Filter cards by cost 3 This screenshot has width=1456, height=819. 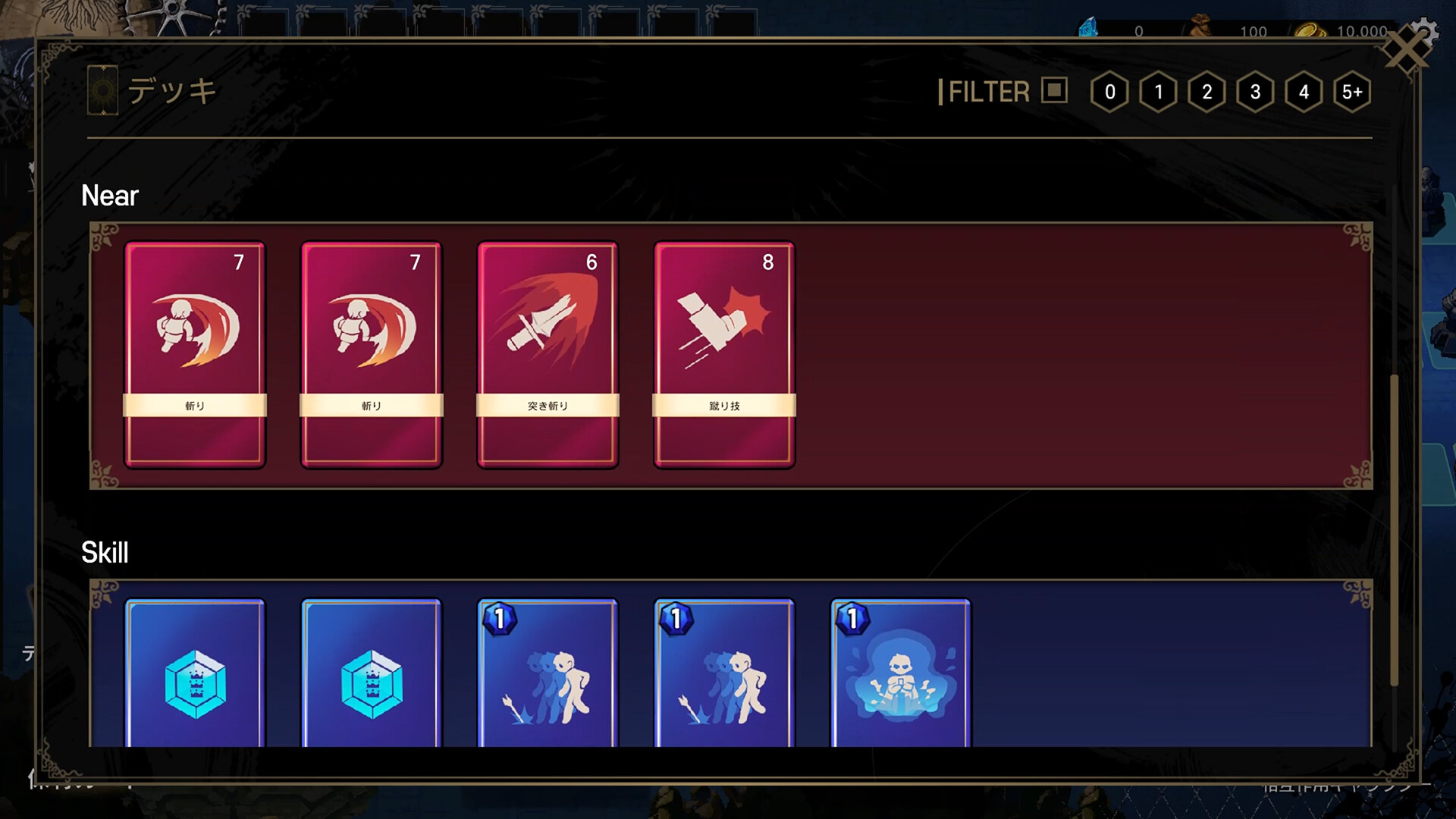[1255, 92]
